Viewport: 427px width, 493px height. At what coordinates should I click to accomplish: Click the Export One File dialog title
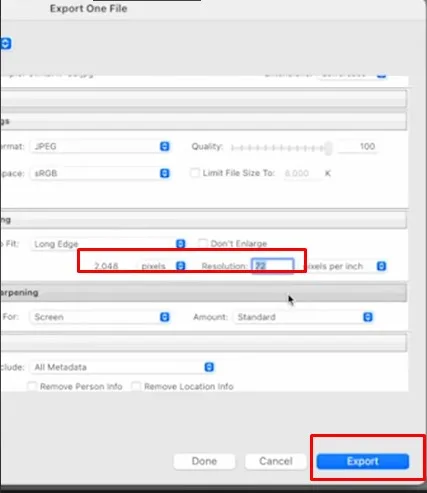[x=89, y=9]
